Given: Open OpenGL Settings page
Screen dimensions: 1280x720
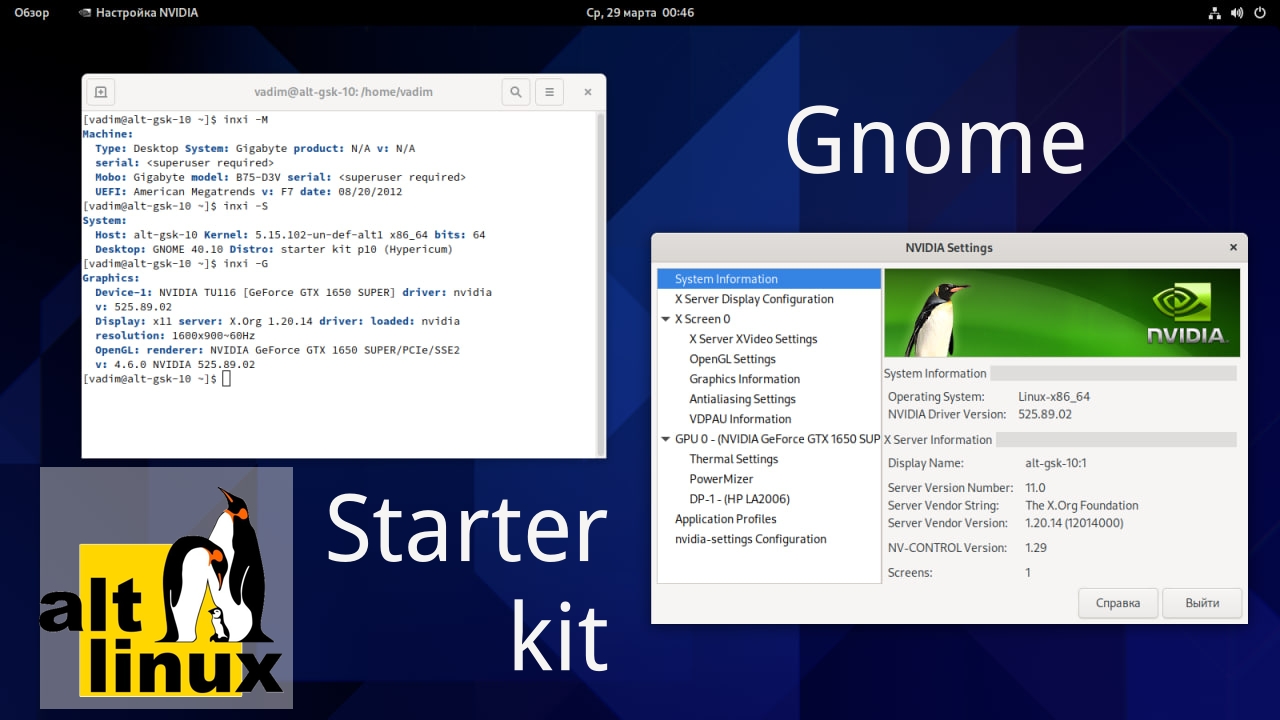Looking at the screenshot, I should click(x=732, y=359).
